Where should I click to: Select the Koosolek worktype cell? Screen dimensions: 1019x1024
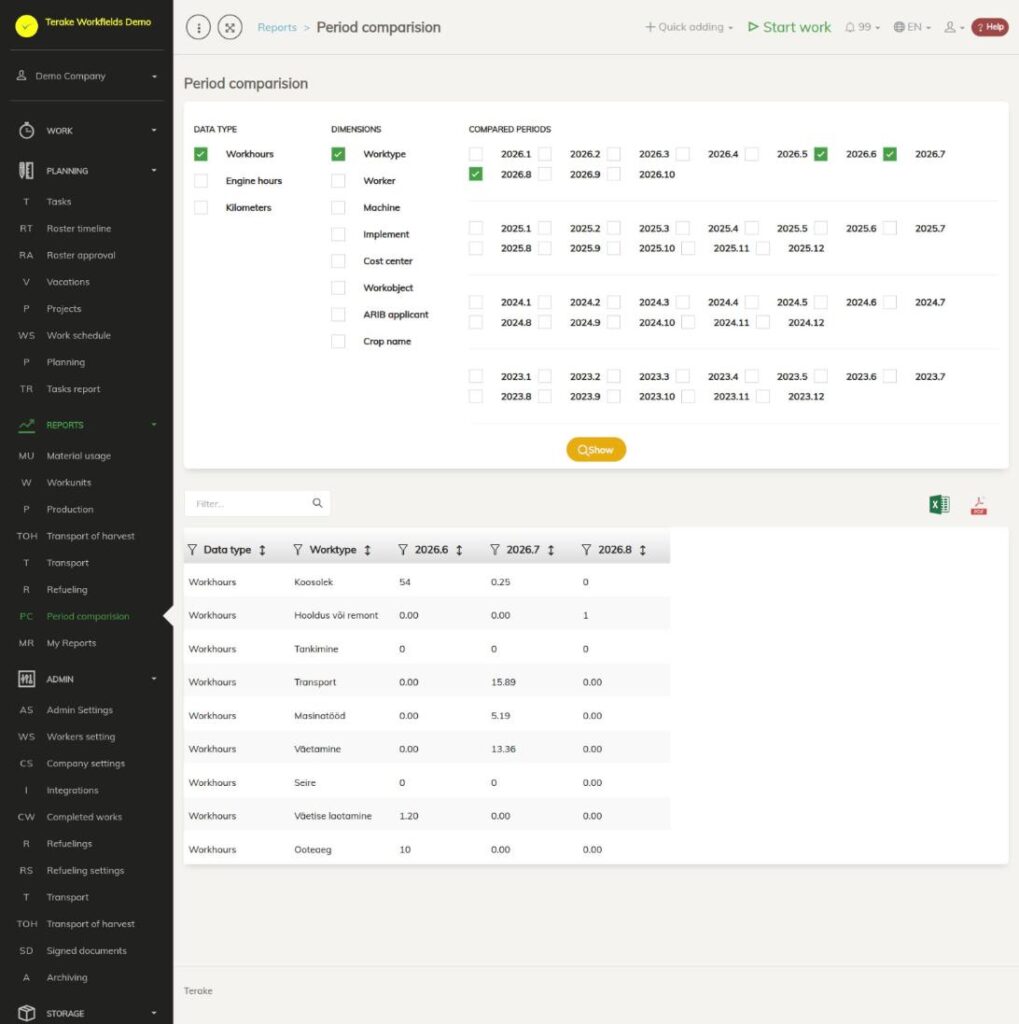point(314,582)
